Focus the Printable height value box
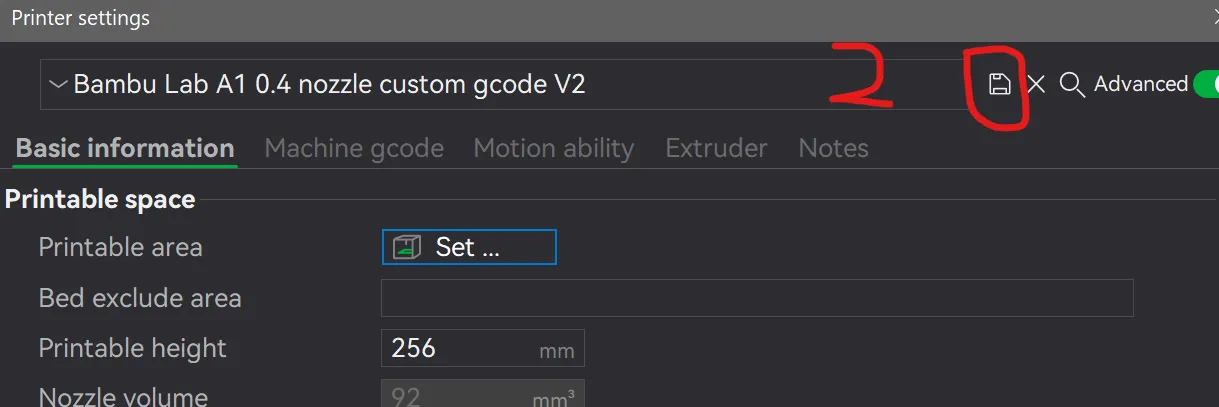The height and width of the screenshot is (407, 1219). 482,348
